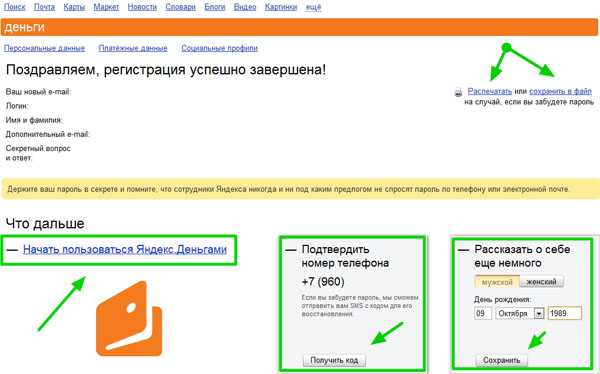Open Блоги in top navigation
This screenshot has height=374, width=600.
215,7
